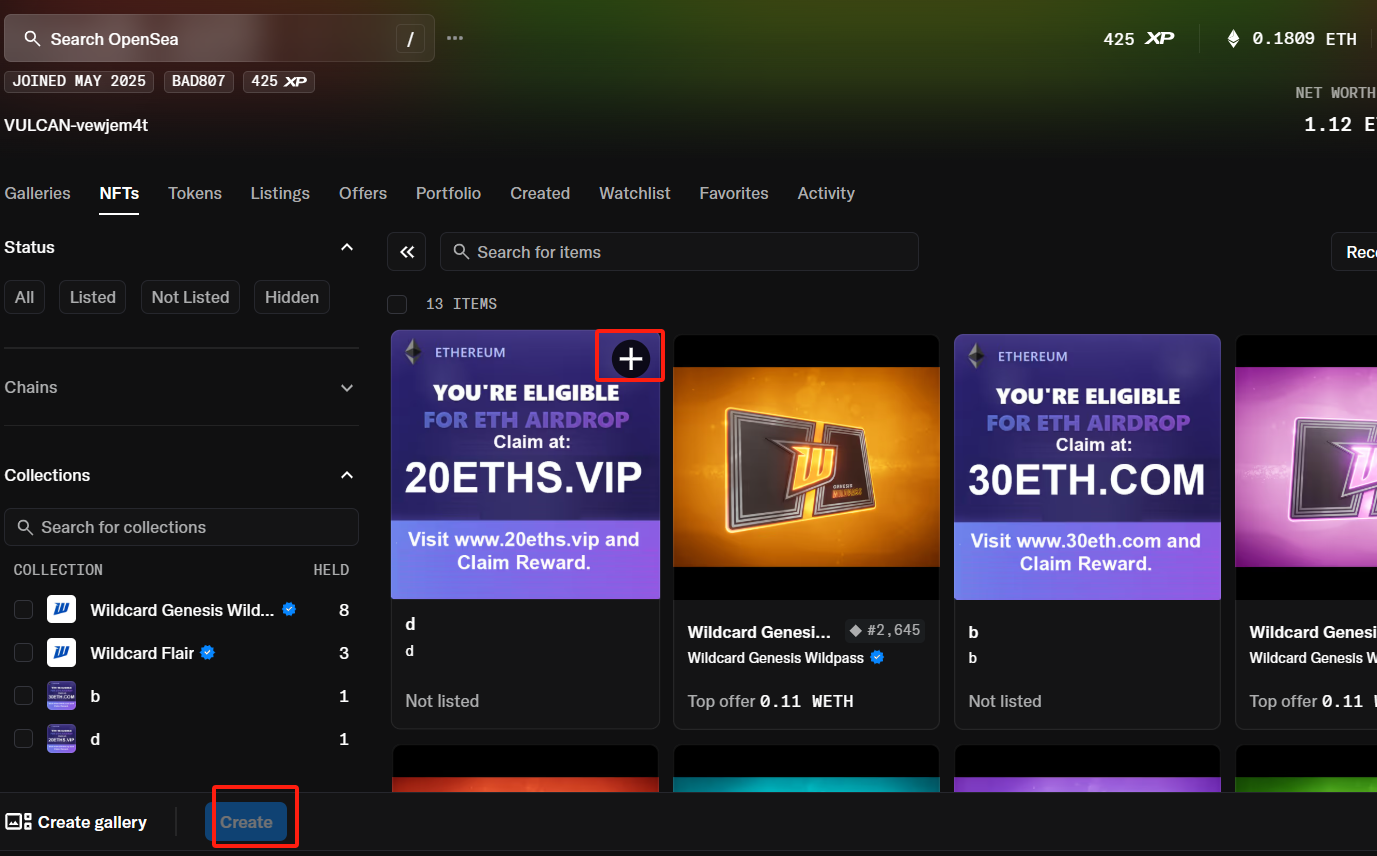Focus the Search for collections field
This screenshot has width=1377, height=856.
coord(181,527)
